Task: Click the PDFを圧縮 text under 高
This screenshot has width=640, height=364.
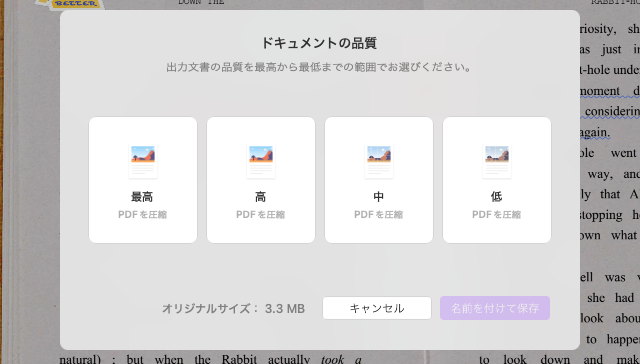Action: pos(260,215)
